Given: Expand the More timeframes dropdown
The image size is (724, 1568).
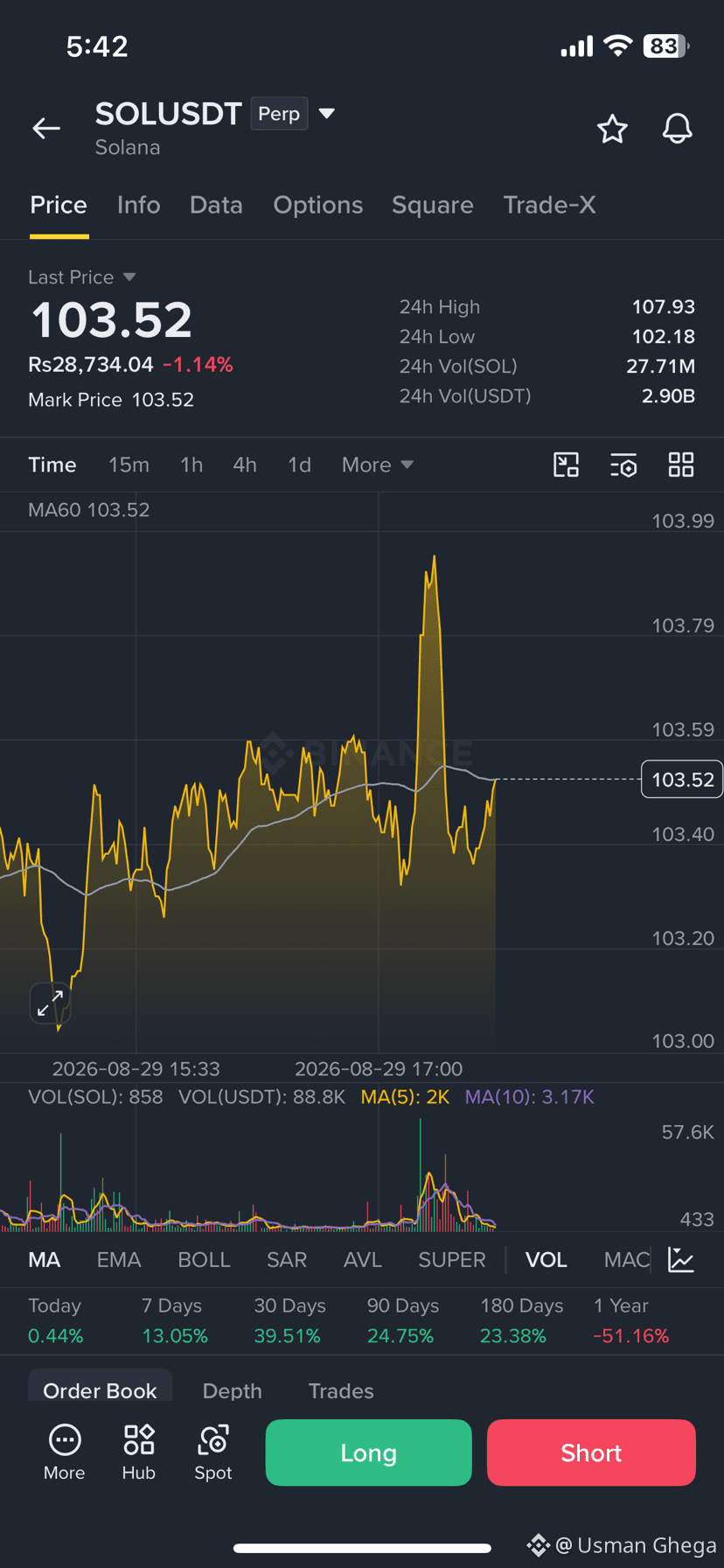Looking at the screenshot, I should click(377, 465).
